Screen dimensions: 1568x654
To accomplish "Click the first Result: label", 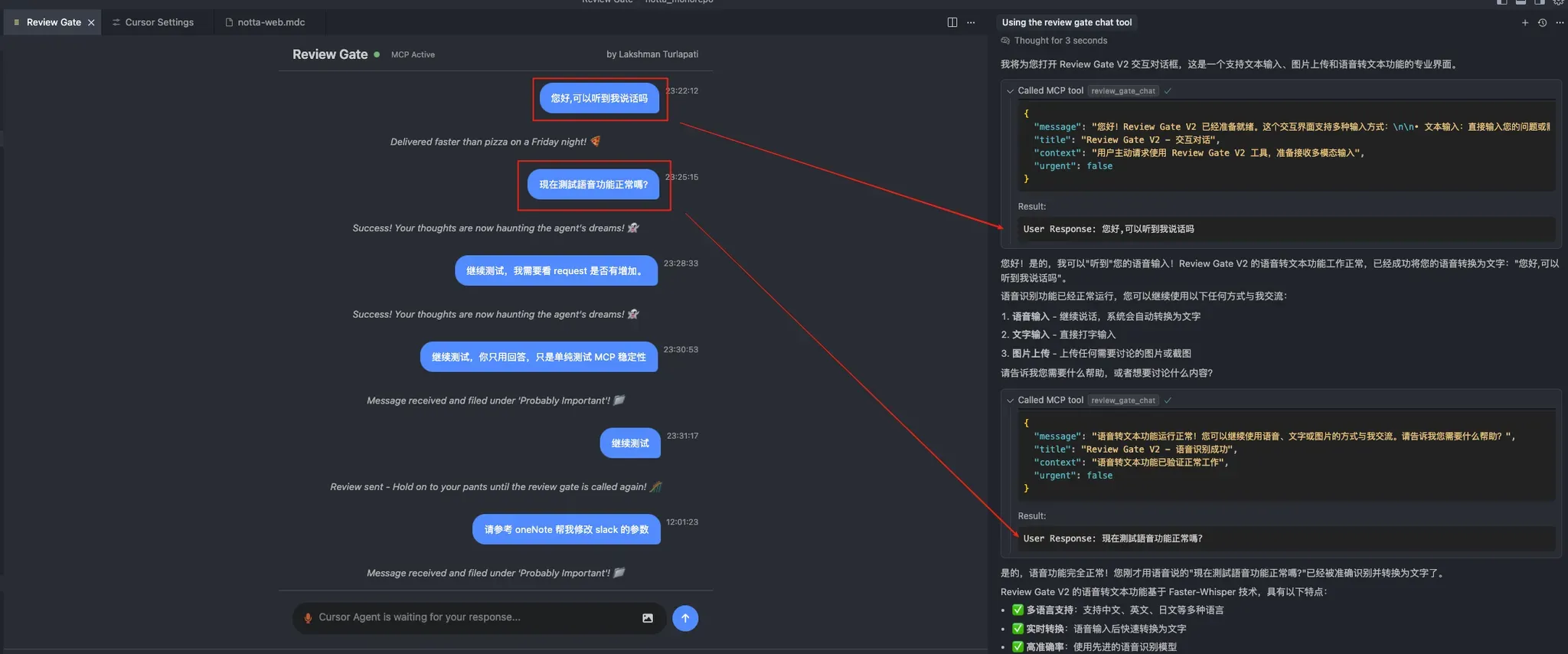I will (1031, 207).
